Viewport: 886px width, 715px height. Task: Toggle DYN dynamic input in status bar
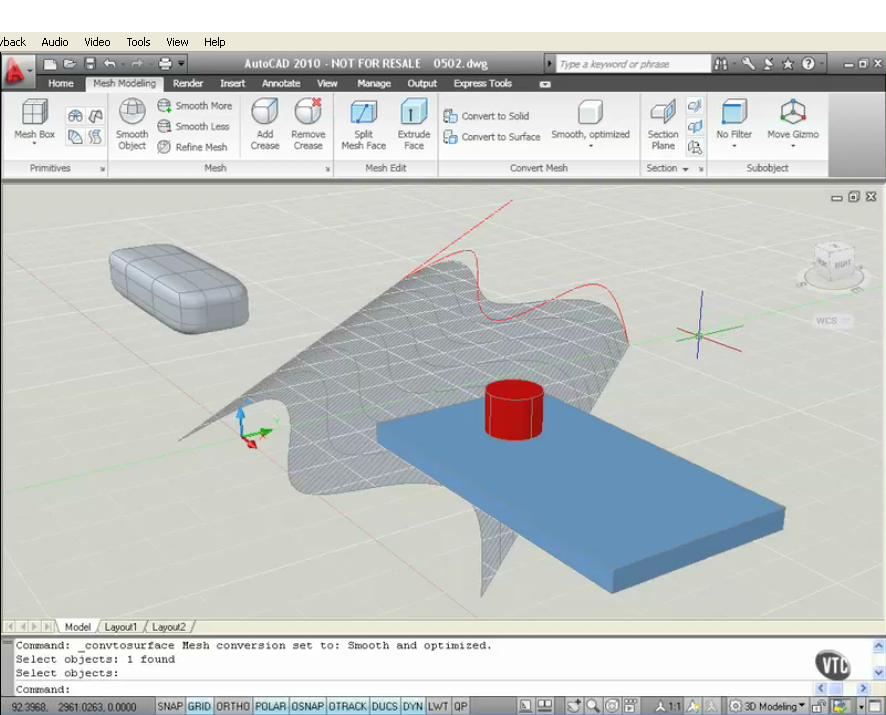(413, 707)
